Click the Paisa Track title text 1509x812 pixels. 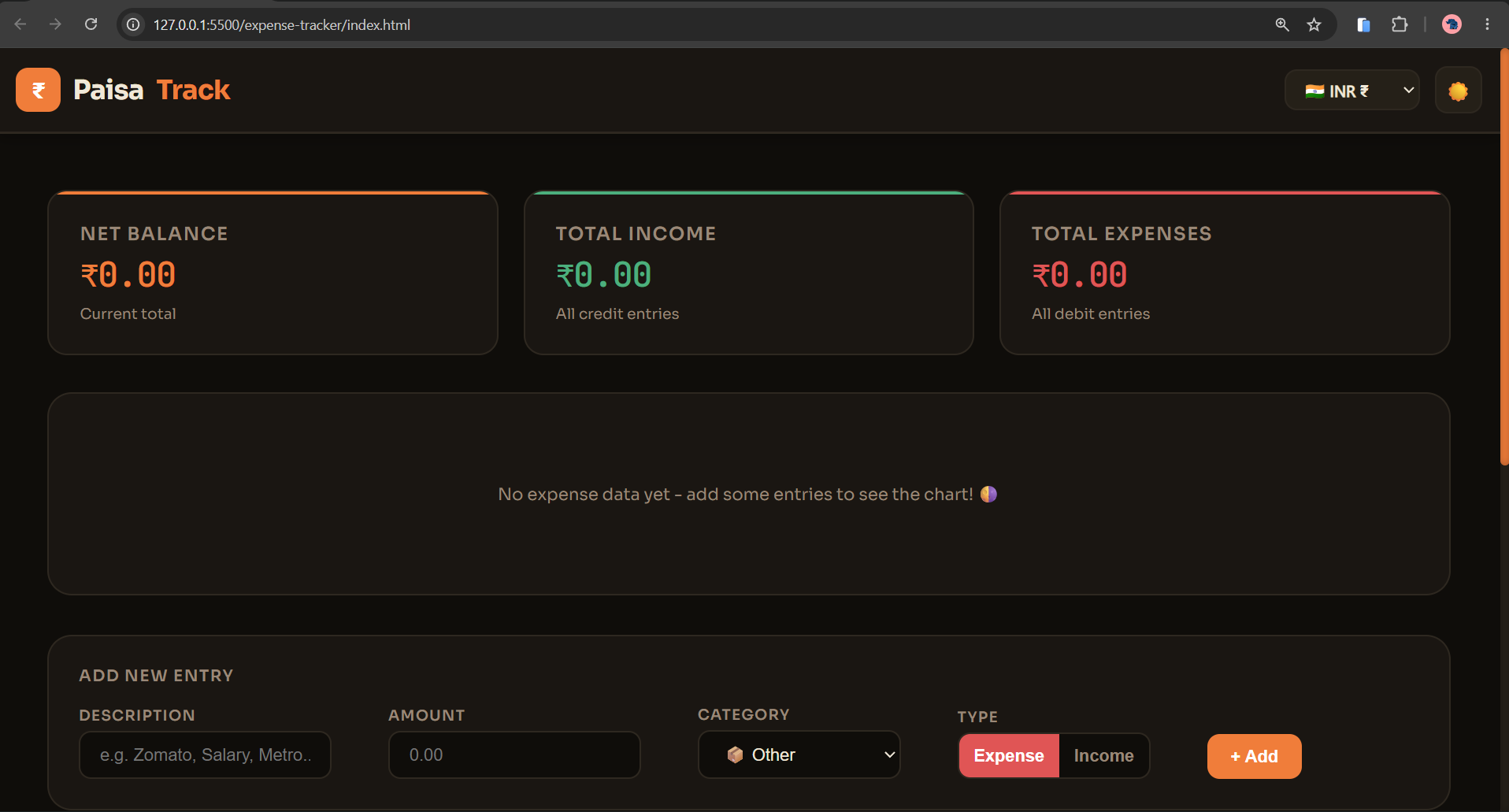coord(151,90)
